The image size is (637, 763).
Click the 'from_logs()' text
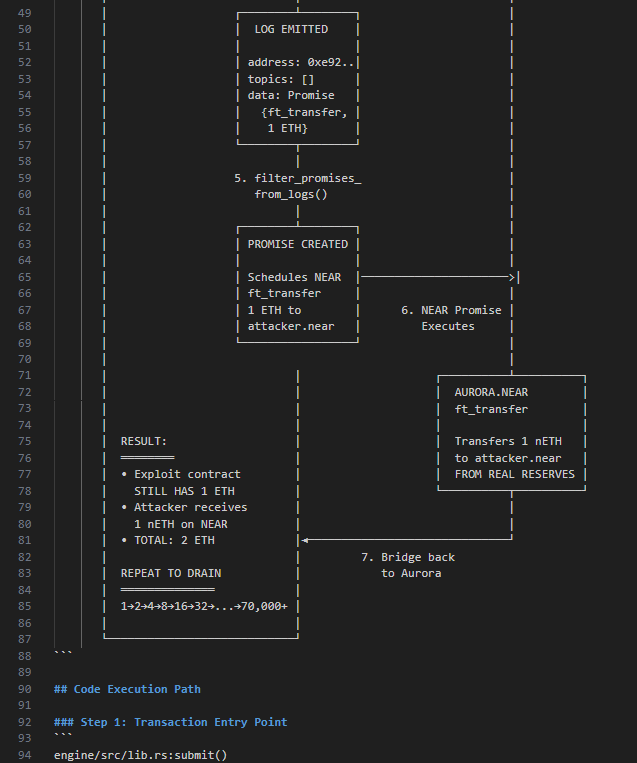tap(291, 194)
